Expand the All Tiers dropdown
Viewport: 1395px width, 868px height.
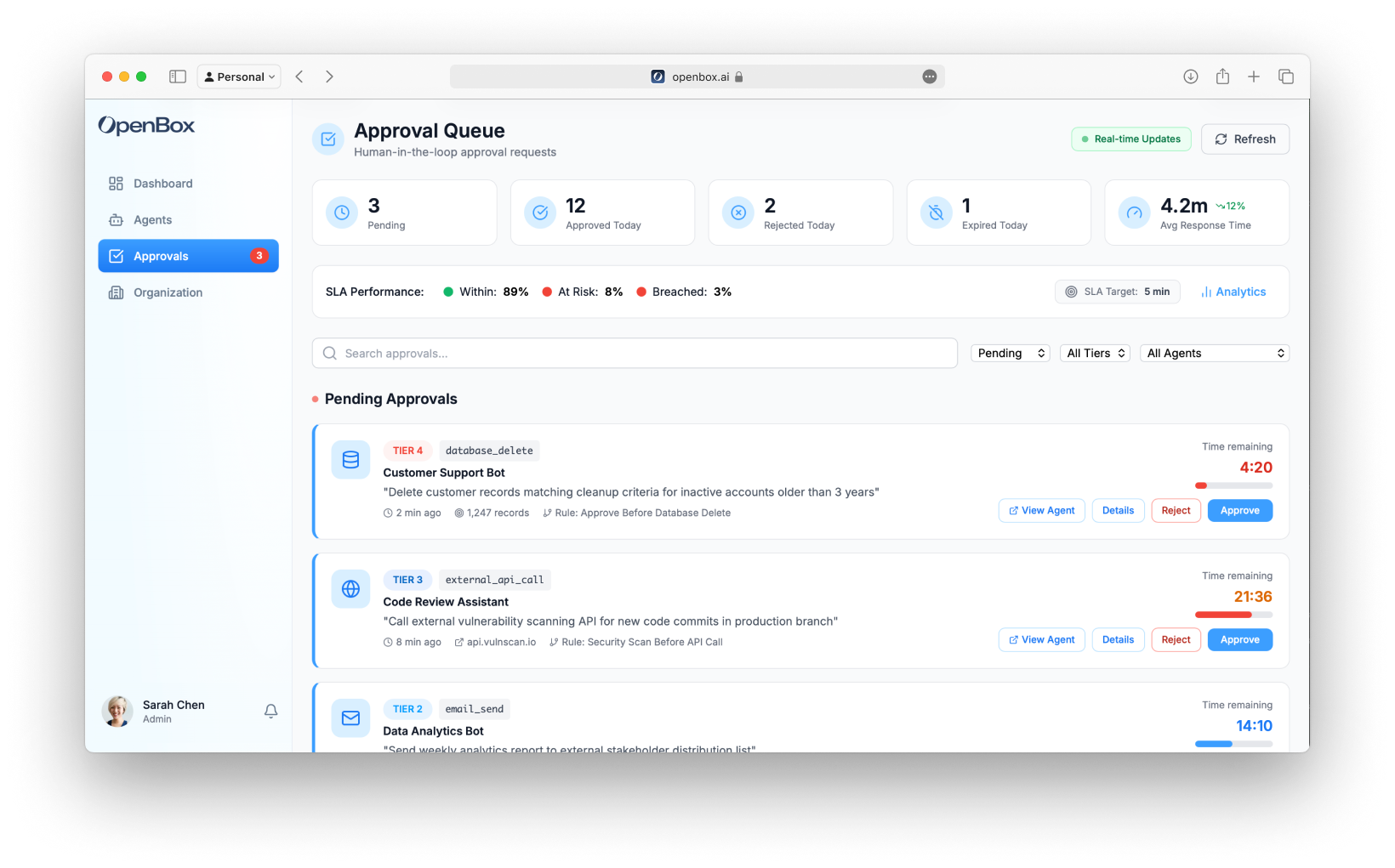coord(1095,354)
